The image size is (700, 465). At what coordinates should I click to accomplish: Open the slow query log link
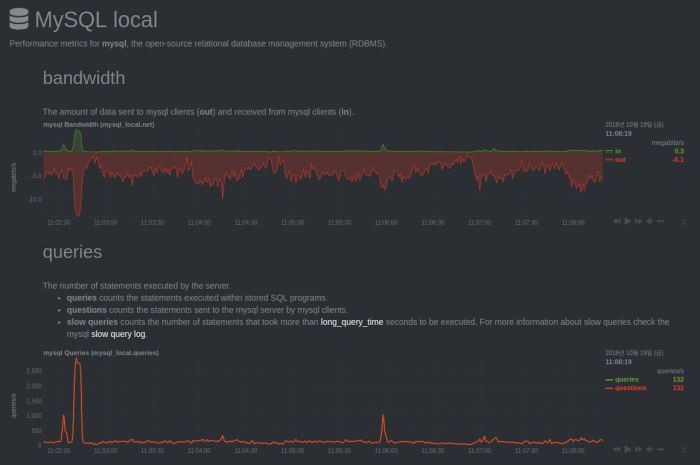[x=118, y=334]
